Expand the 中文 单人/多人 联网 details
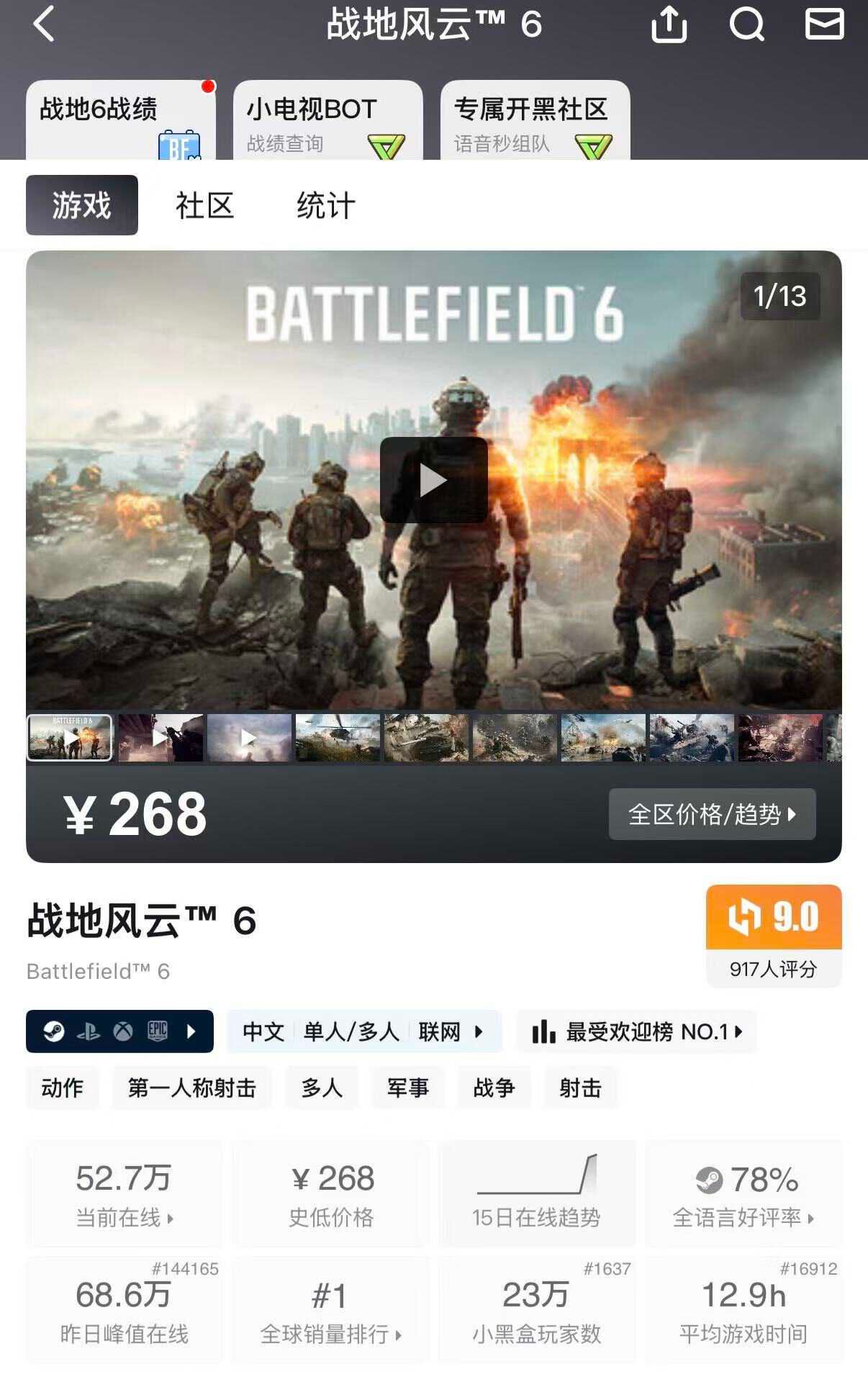 [363, 1031]
